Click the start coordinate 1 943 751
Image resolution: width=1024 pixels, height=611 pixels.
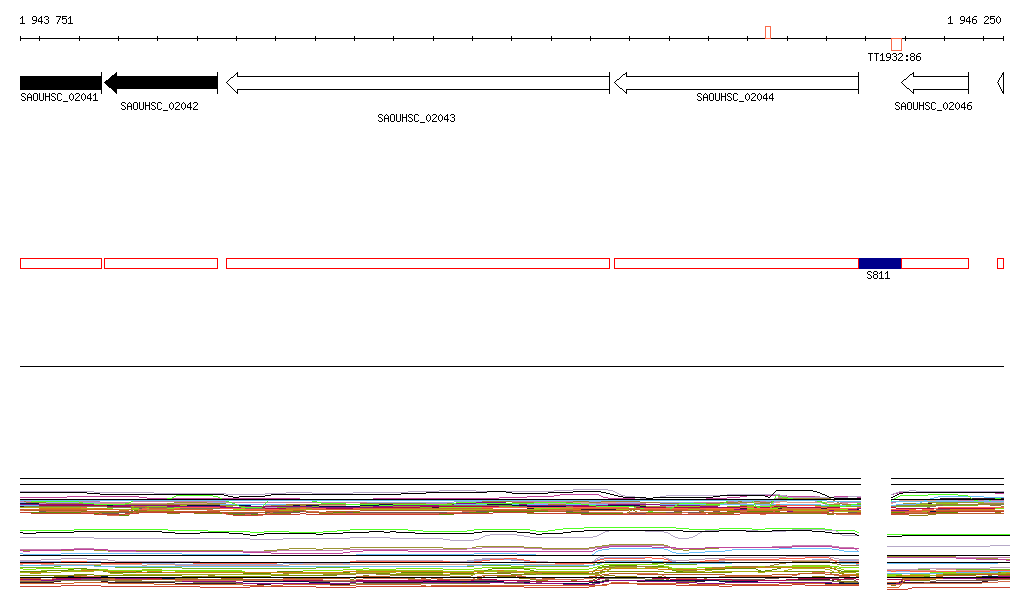pos(46,20)
